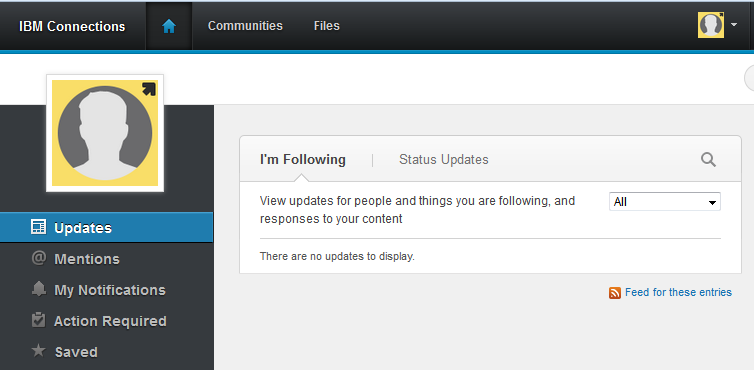
Task: Open the All filter dropdown
Action: pyautogui.click(x=665, y=202)
